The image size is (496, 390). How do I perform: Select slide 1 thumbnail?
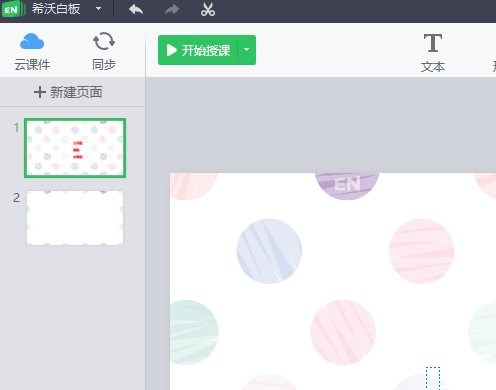(x=75, y=148)
